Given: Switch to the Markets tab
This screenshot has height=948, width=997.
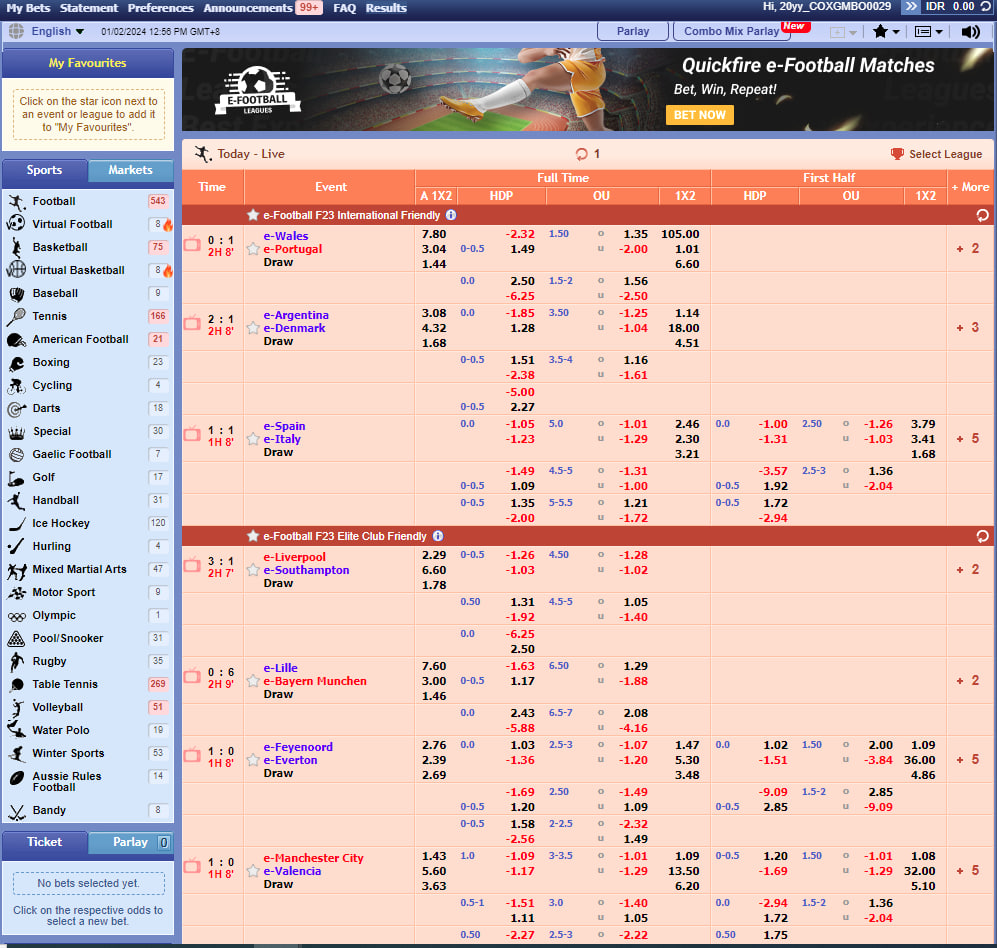Looking at the screenshot, I should [130, 170].
